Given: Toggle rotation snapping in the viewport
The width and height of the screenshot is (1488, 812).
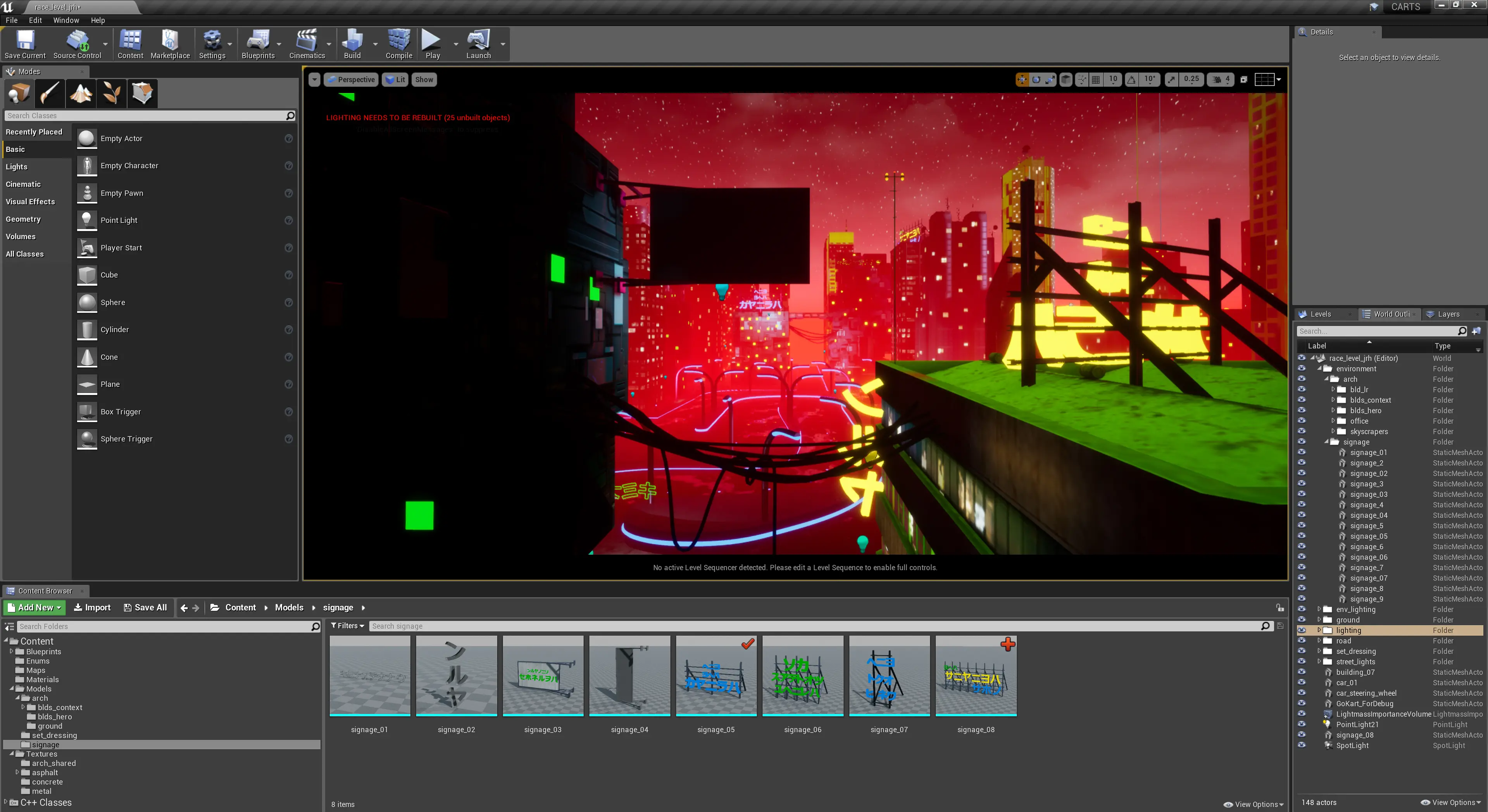Looking at the screenshot, I should coord(1131,80).
